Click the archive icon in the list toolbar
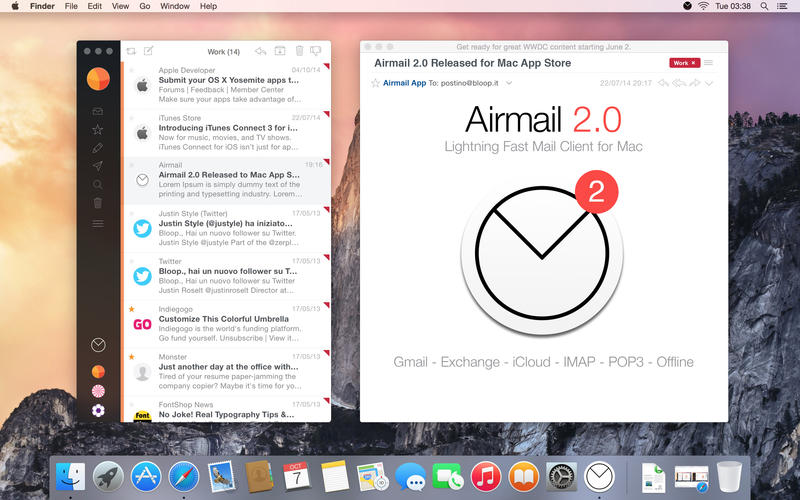The width and height of the screenshot is (800, 500). coord(279,51)
